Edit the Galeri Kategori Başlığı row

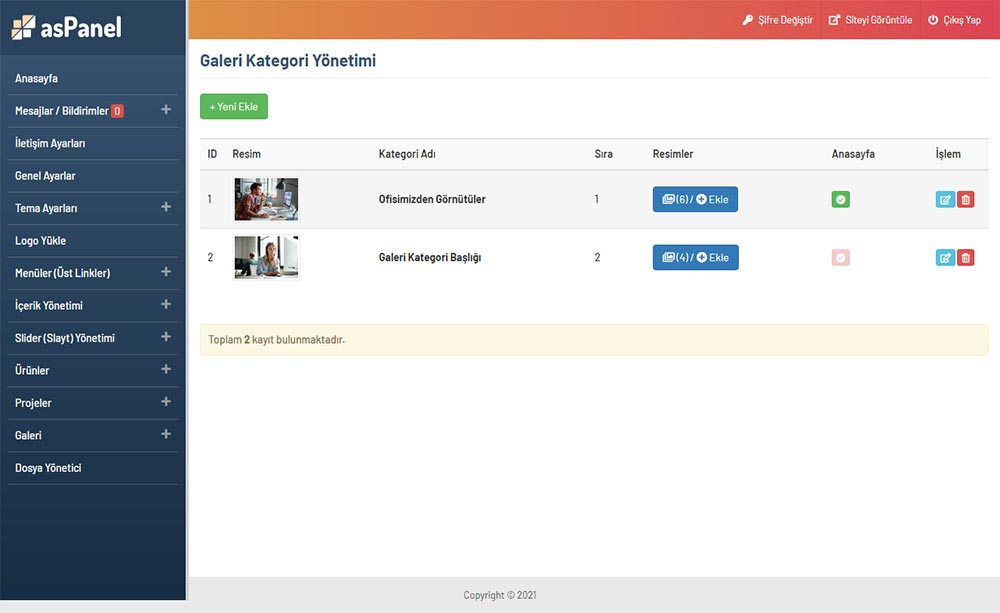[944, 258]
